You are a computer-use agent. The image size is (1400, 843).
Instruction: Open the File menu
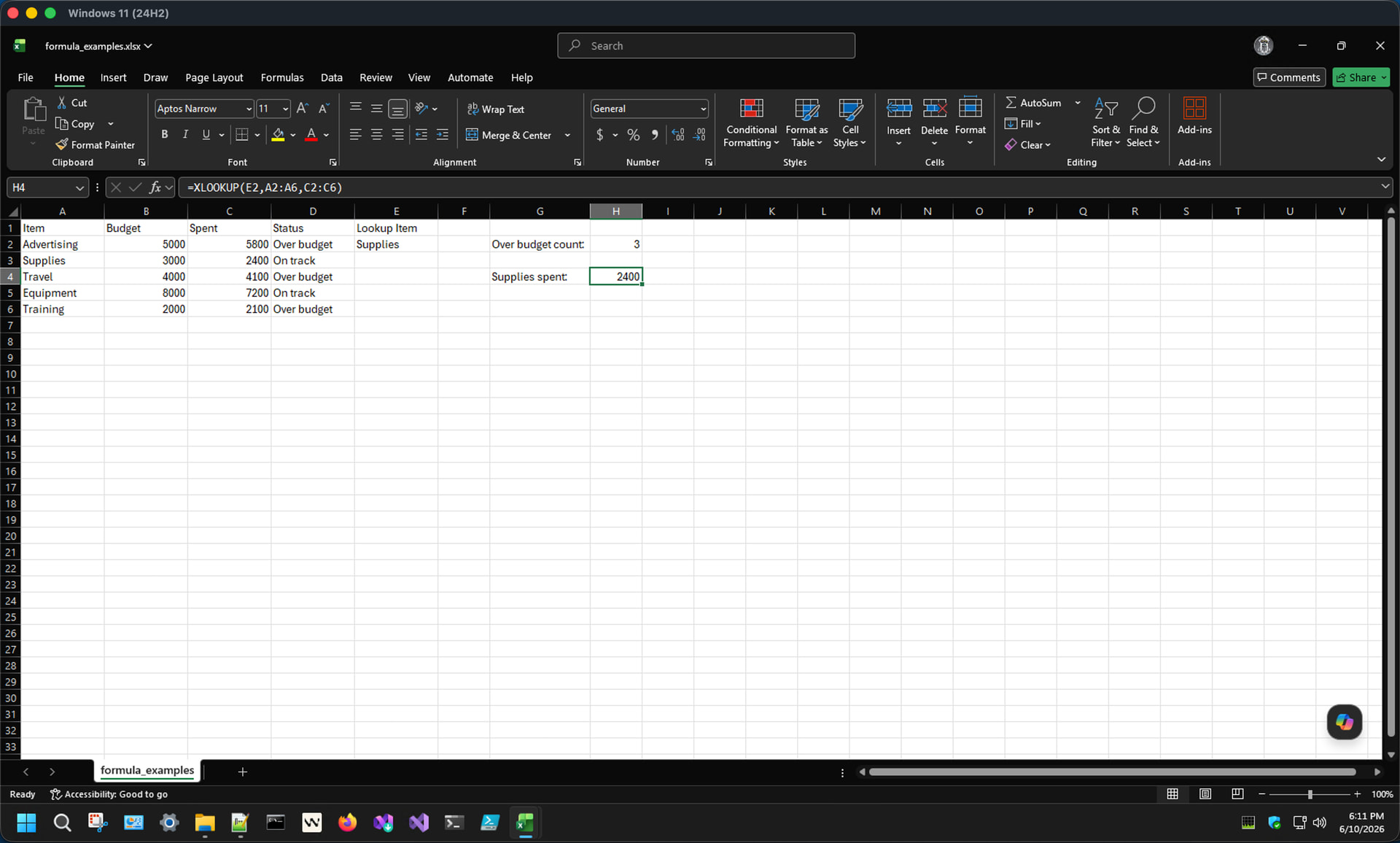pos(26,77)
